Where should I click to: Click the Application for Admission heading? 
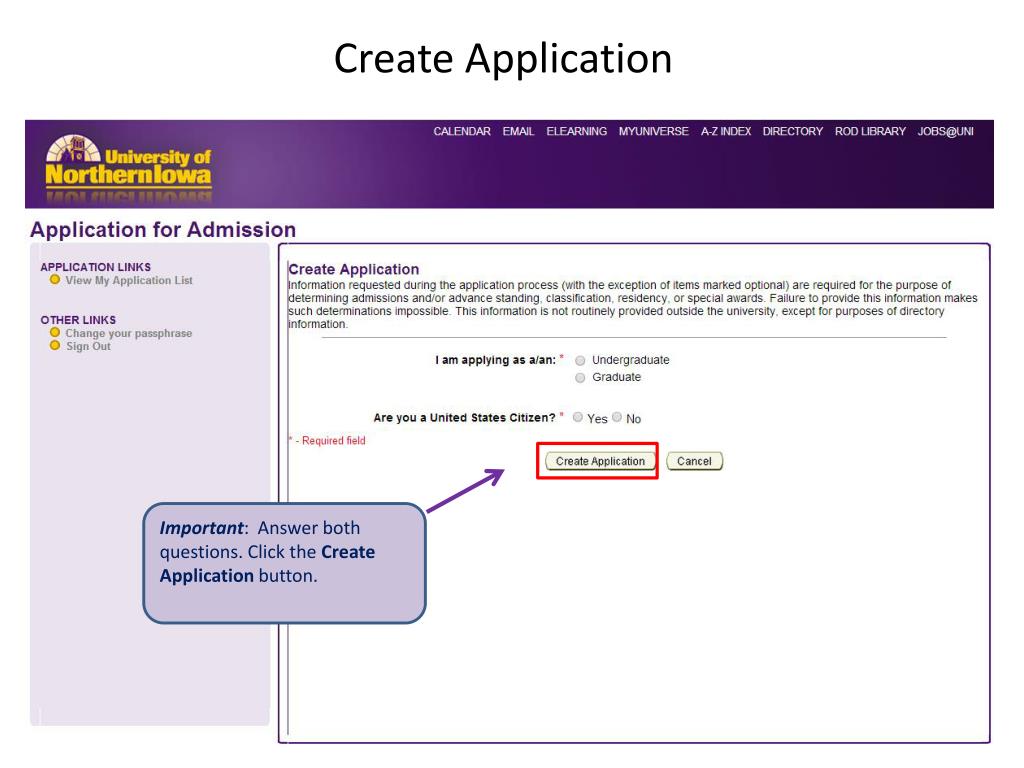[x=163, y=230]
